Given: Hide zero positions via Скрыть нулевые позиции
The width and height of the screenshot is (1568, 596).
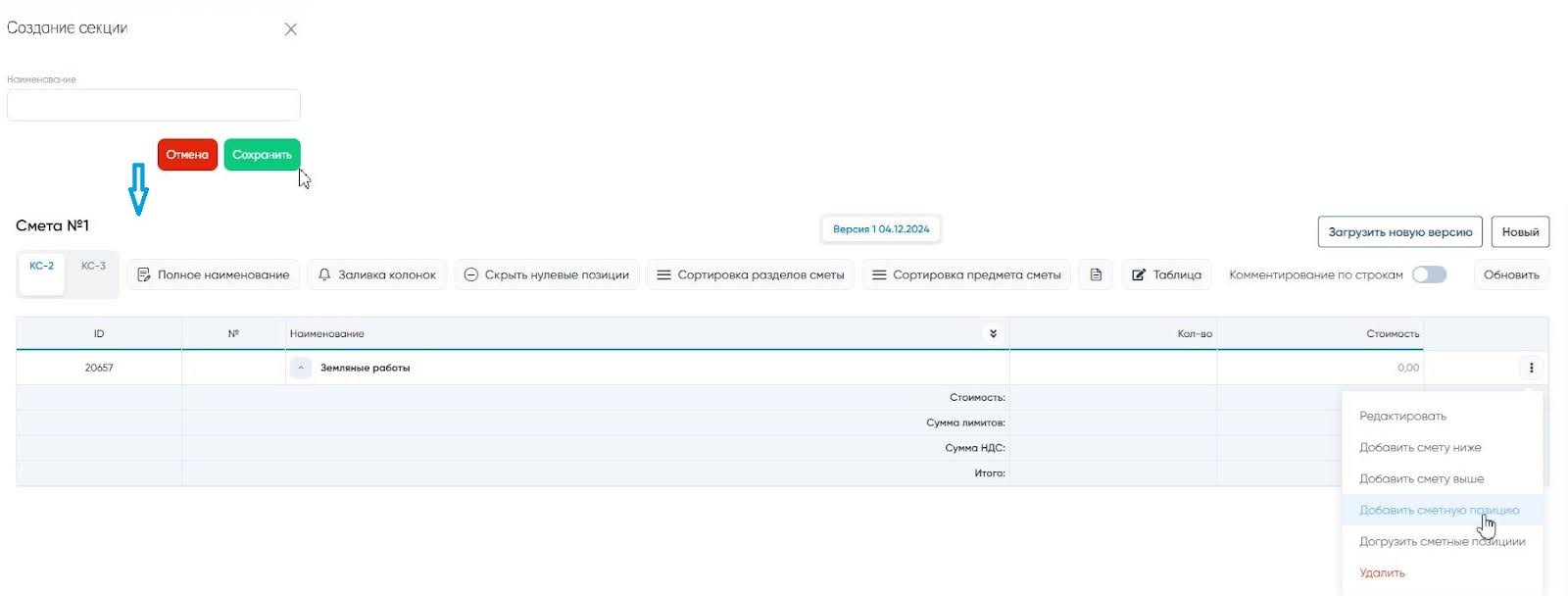Looking at the screenshot, I should click(547, 275).
